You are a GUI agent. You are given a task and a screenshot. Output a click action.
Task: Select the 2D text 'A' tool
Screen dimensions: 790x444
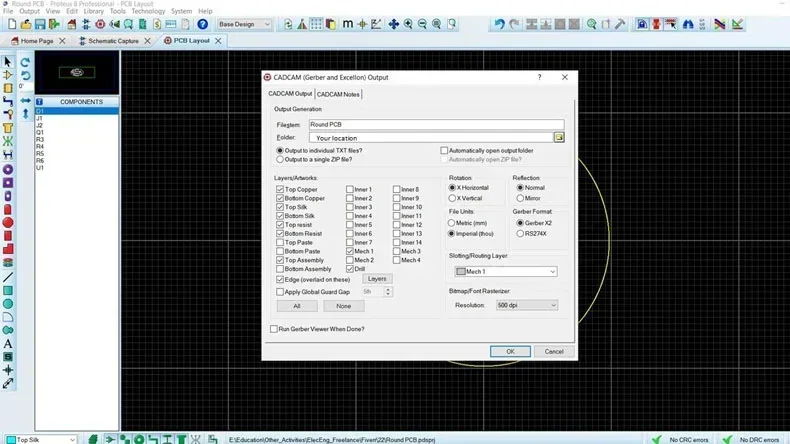tap(8, 343)
